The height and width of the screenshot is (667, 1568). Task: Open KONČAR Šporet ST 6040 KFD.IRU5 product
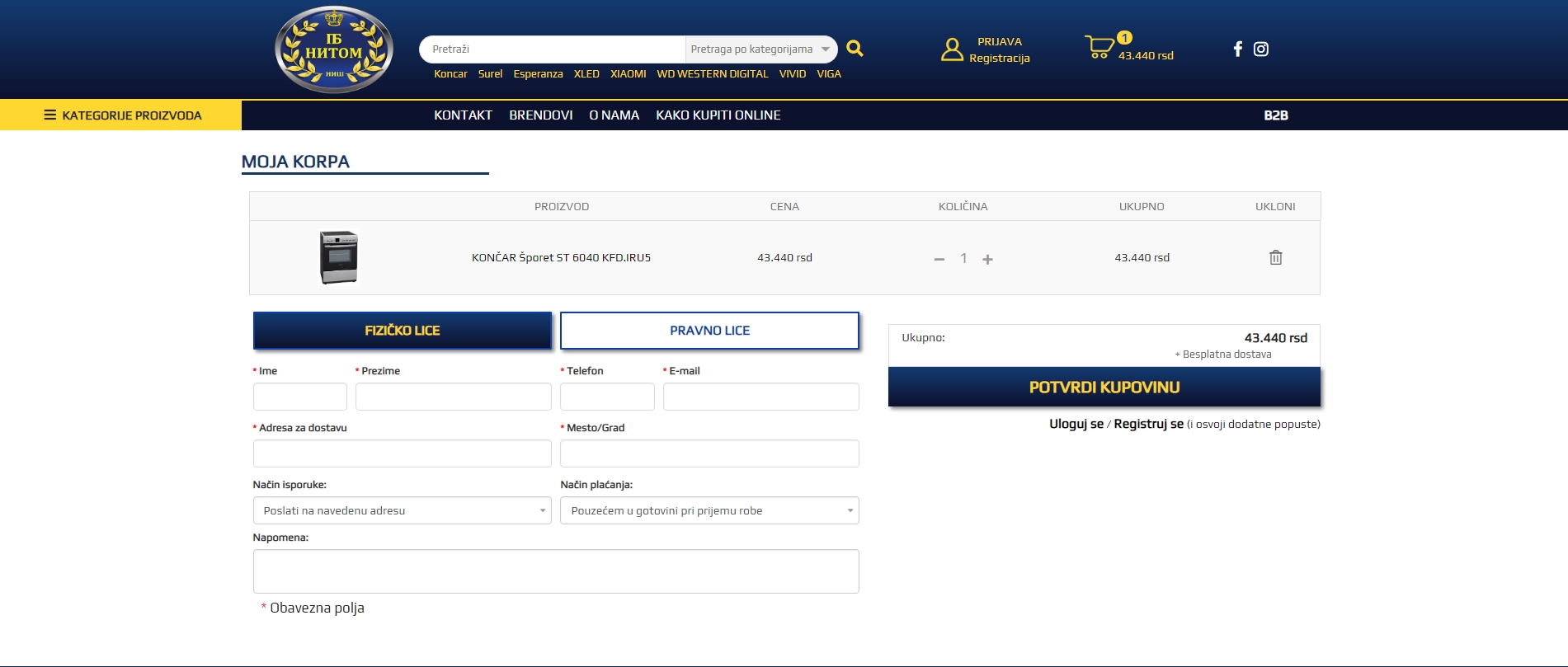561,257
